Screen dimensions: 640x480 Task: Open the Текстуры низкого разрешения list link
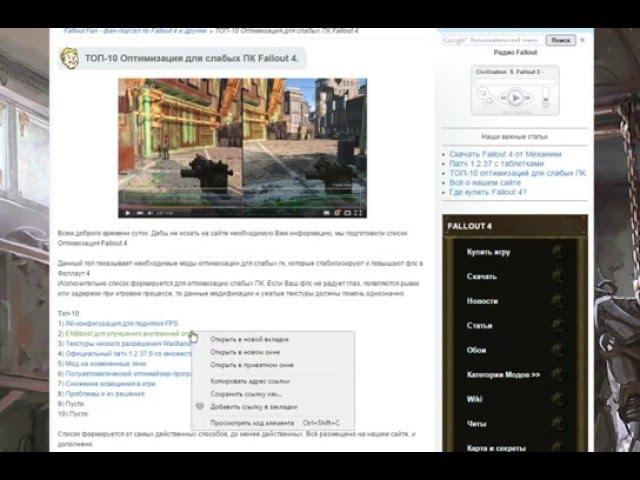(x=128, y=344)
